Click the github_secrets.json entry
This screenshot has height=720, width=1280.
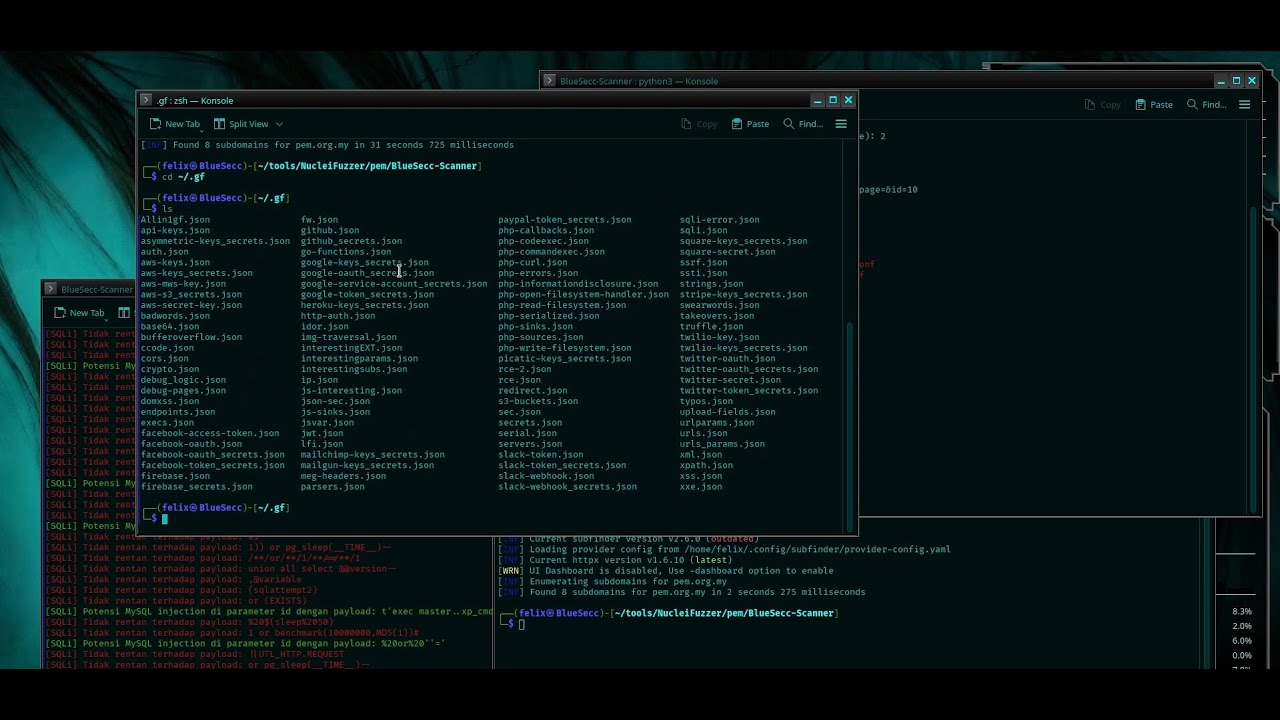351,241
